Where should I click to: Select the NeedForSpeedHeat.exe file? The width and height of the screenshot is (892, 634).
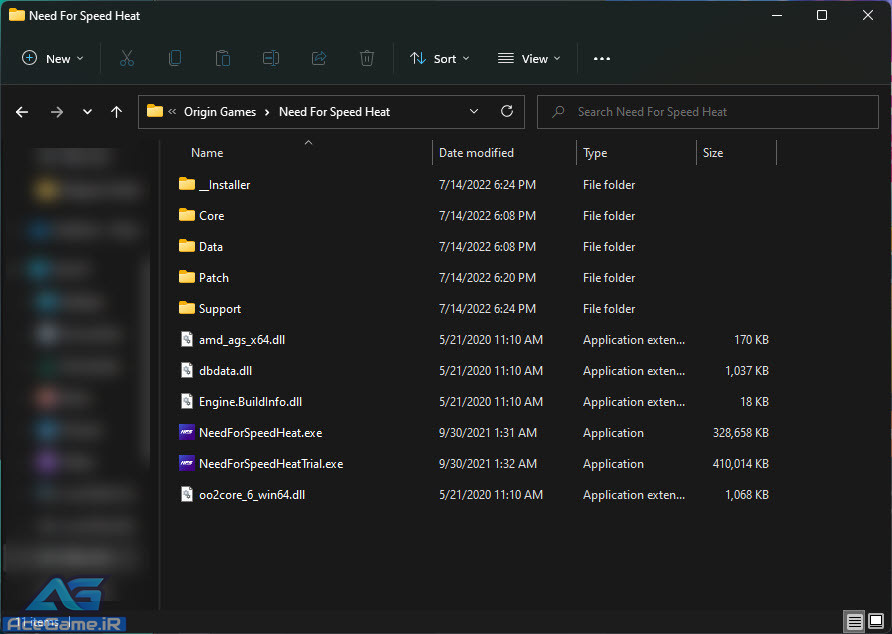coord(260,433)
